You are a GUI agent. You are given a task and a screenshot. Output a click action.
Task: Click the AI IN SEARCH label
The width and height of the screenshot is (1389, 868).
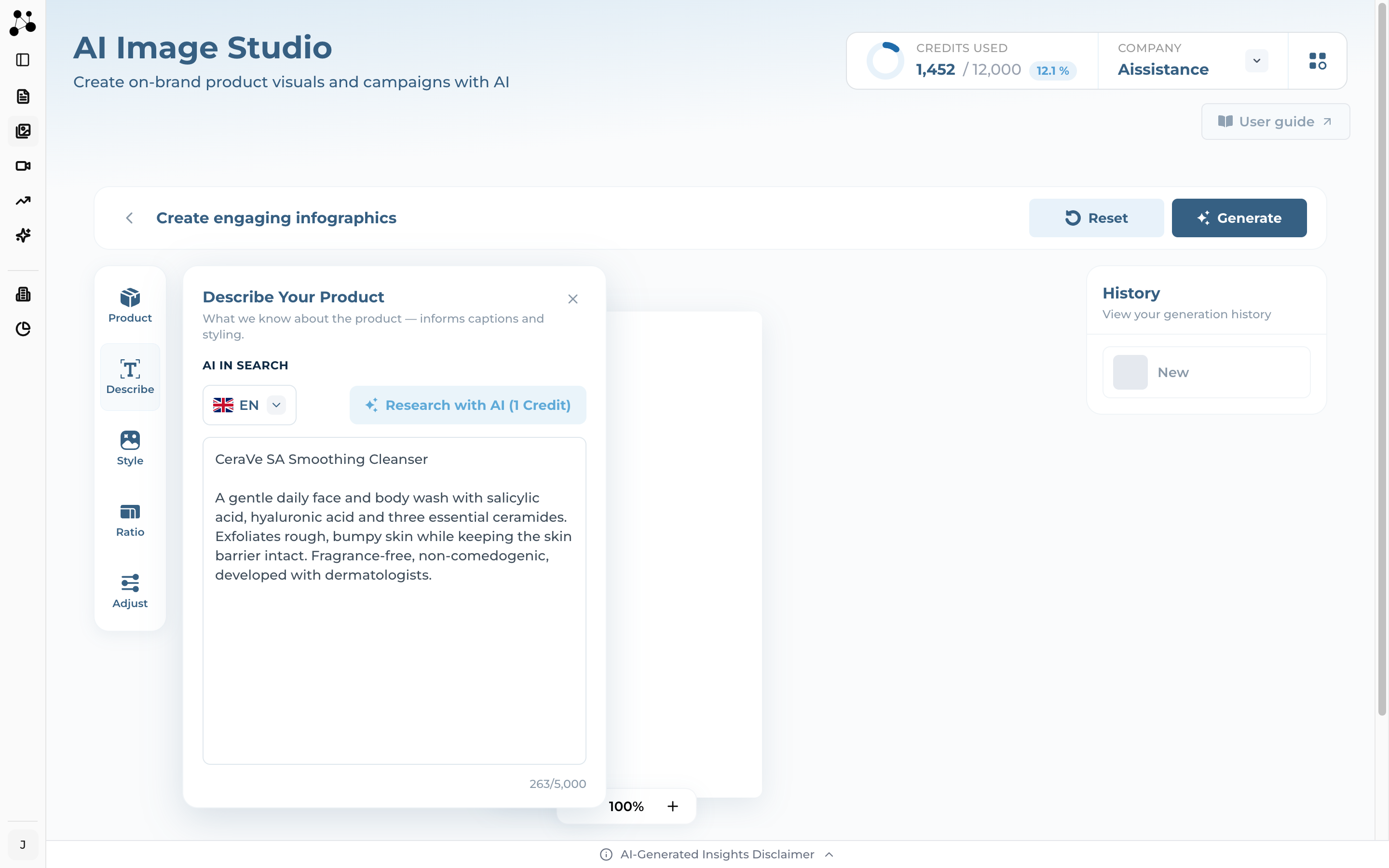tap(245, 365)
